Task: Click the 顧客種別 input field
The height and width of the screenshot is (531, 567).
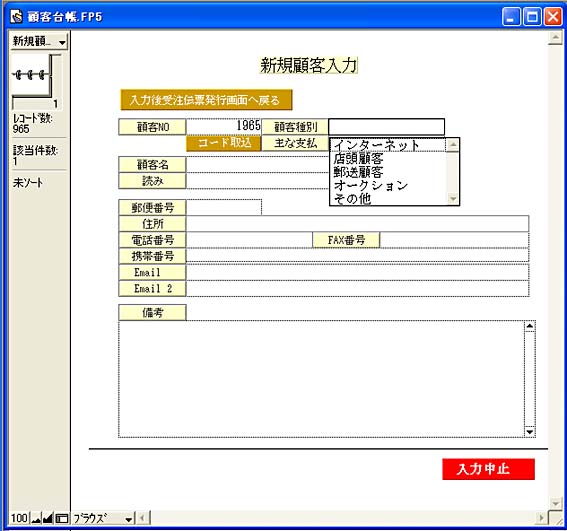Action: click(x=387, y=127)
